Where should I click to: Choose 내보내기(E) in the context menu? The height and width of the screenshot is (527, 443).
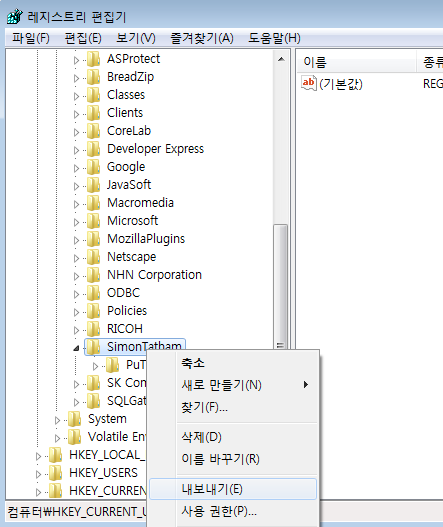point(233,489)
